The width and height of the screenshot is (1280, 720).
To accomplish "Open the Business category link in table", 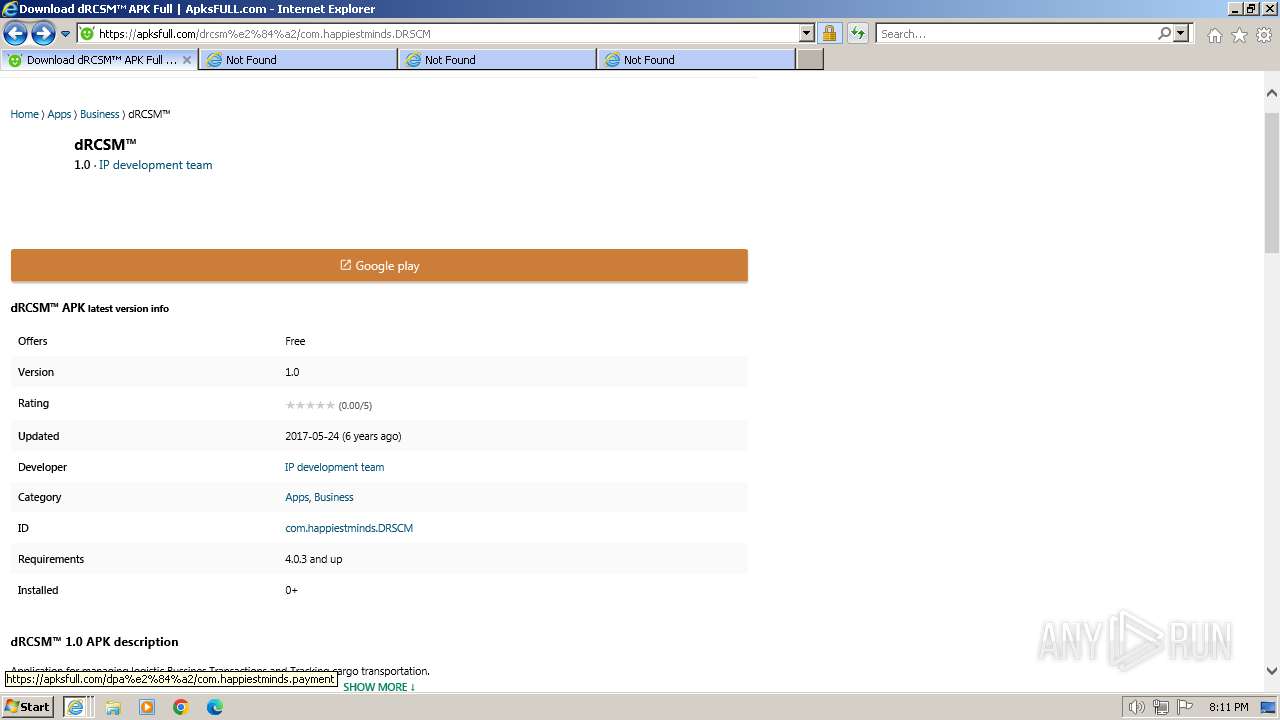I will click(334, 497).
